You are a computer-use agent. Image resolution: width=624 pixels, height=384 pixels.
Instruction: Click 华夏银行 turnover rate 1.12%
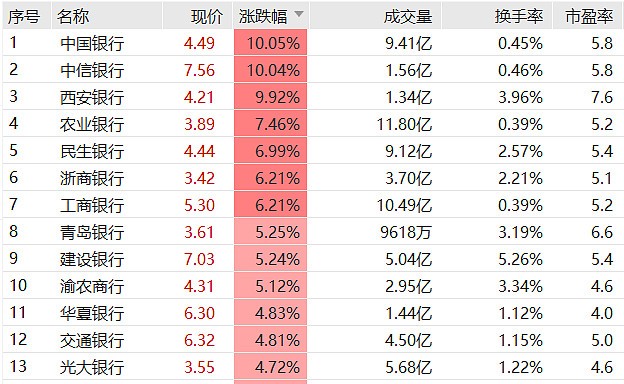(x=521, y=313)
